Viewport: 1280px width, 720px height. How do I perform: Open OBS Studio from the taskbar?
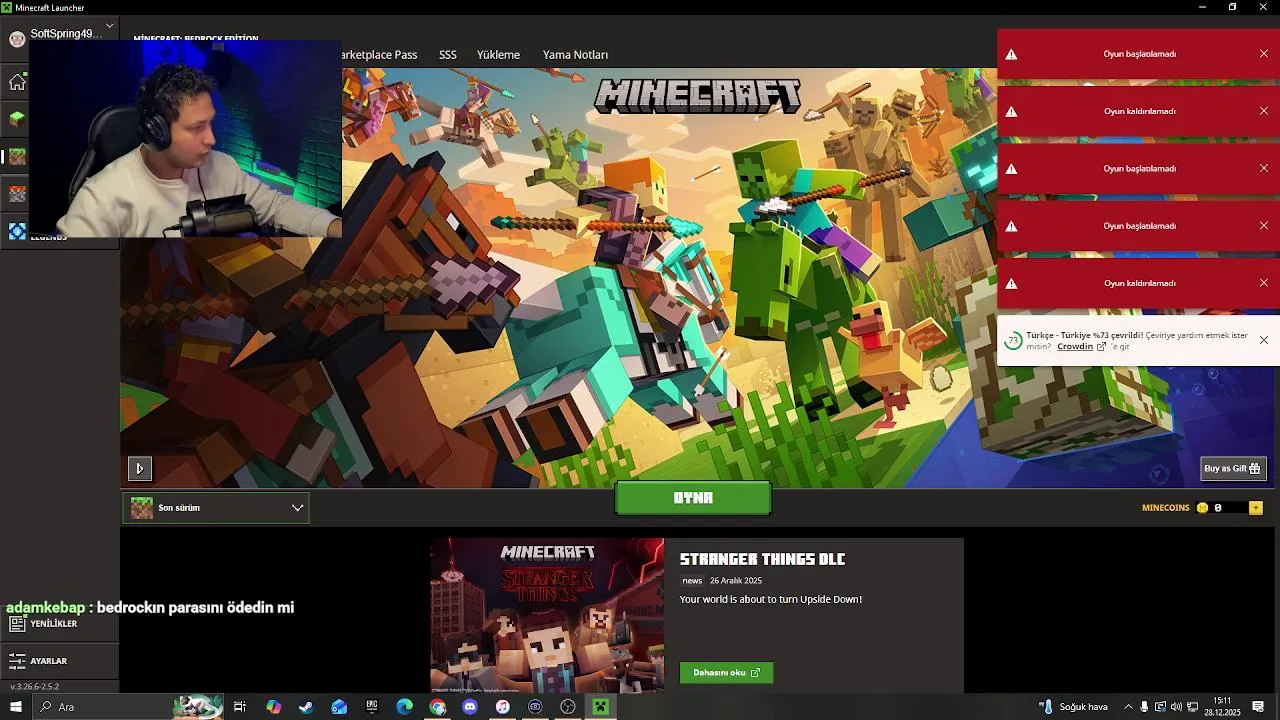pyautogui.click(x=568, y=707)
